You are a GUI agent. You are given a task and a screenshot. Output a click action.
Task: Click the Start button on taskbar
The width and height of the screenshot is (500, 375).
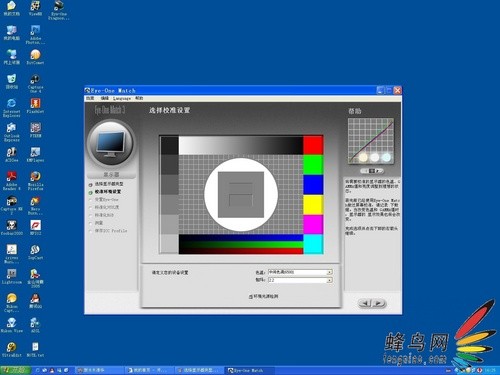(x=15, y=370)
